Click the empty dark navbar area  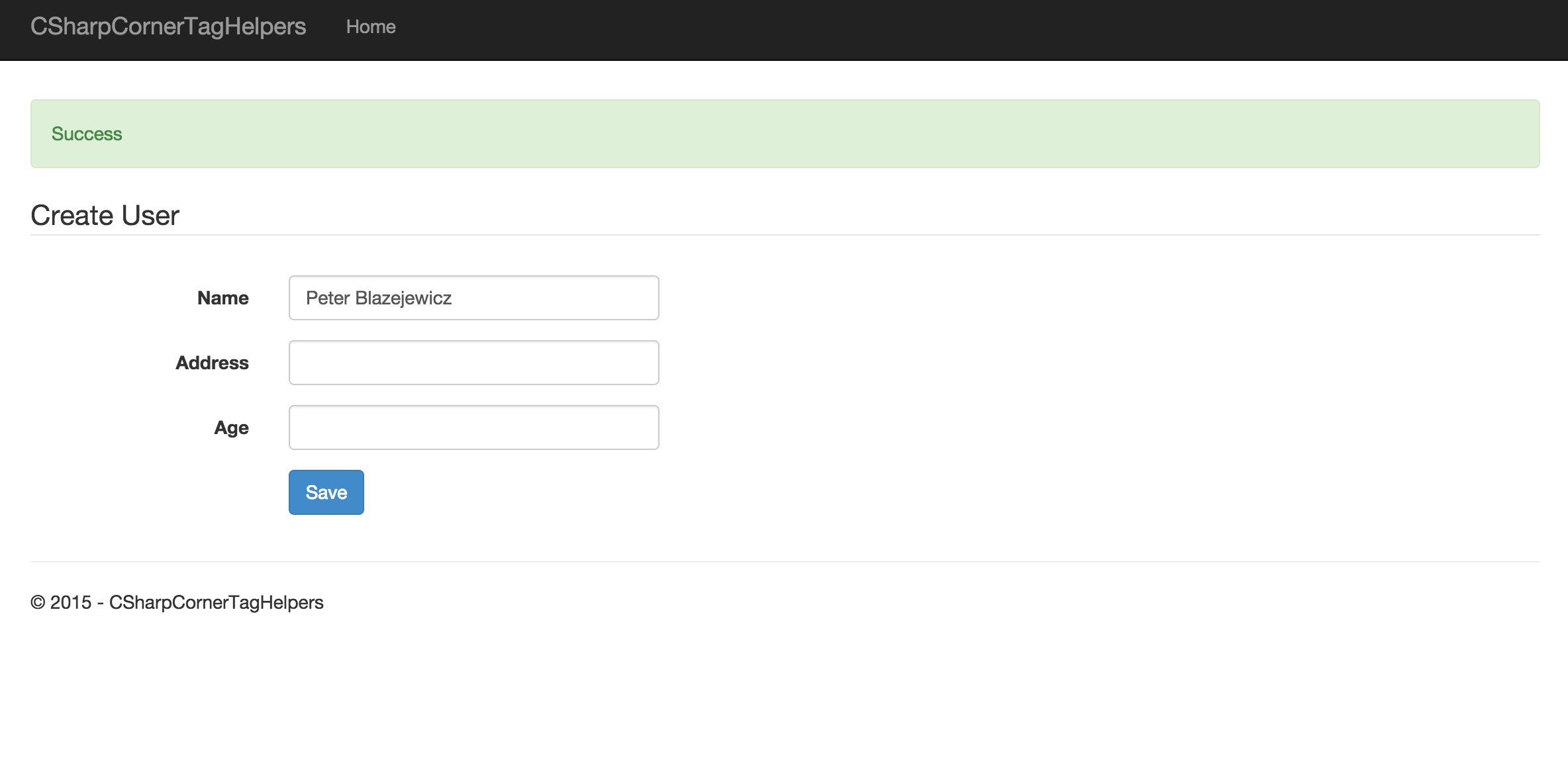click(x=927, y=29)
